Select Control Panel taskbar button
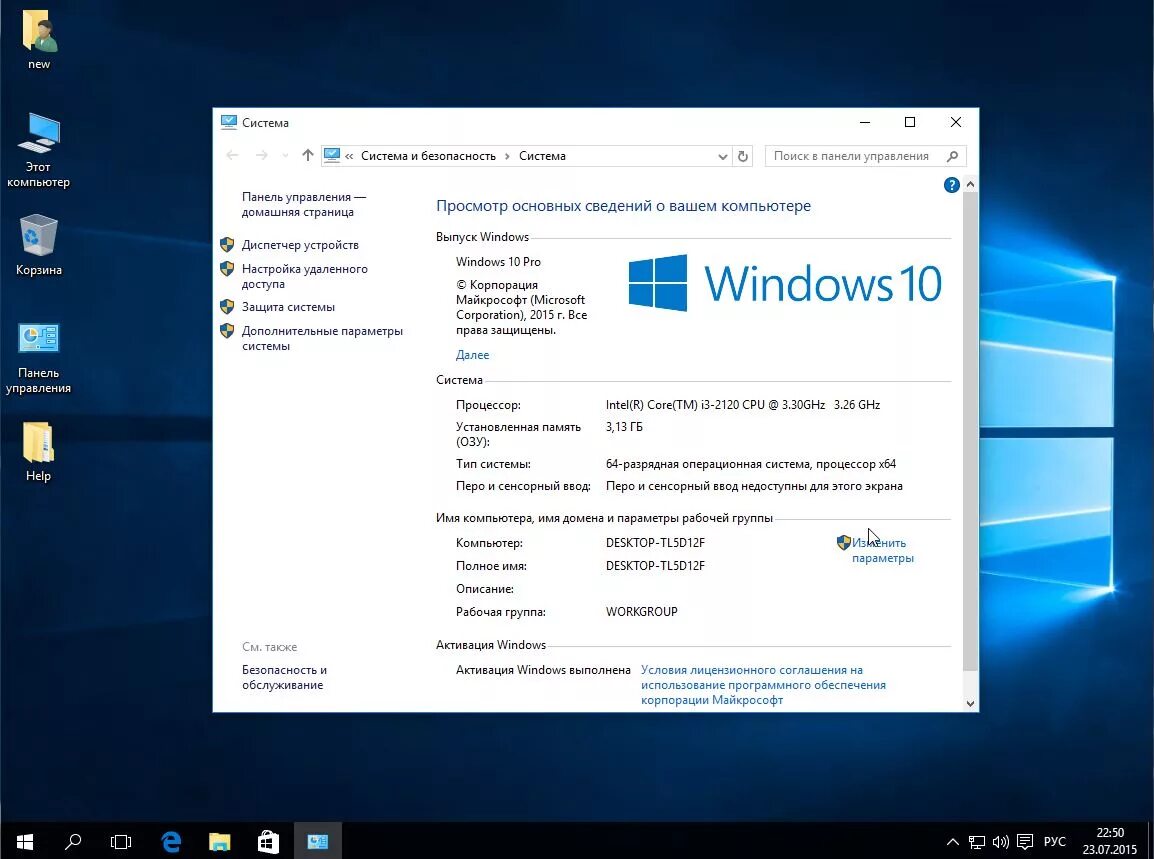Viewport: 1154px width, 859px height. point(317,841)
